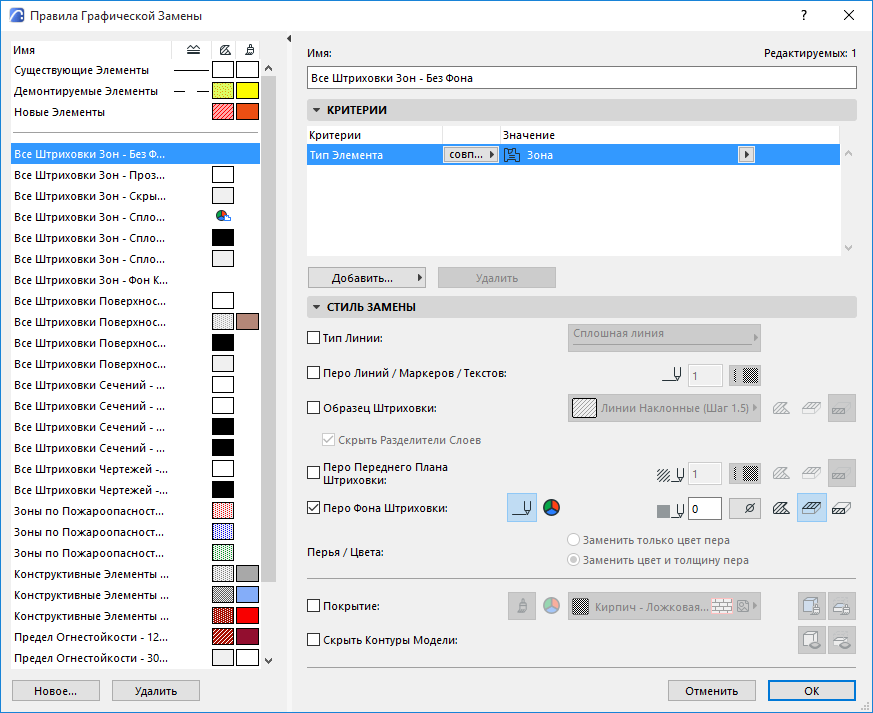Image resolution: width=873 pixels, height=713 pixels.
Task: Click the help question mark icon
Action: pos(804,16)
